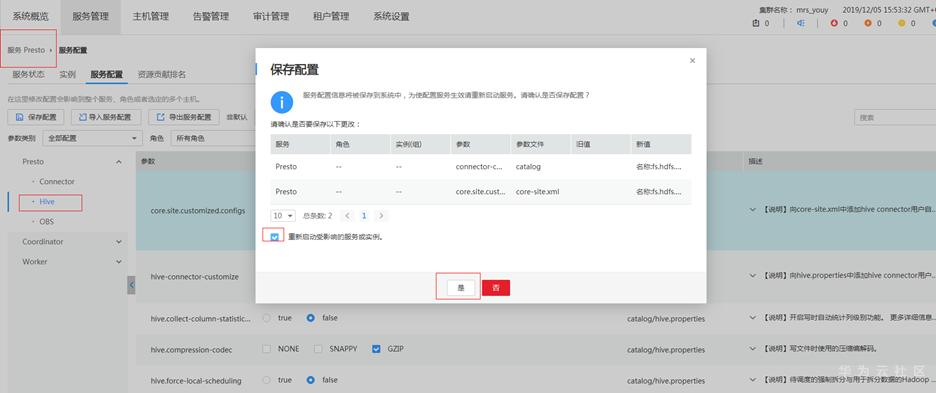The height and width of the screenshot is (393, 936).
Task: Open the 主机管理 top menu
Action: (x=150, y=17)
